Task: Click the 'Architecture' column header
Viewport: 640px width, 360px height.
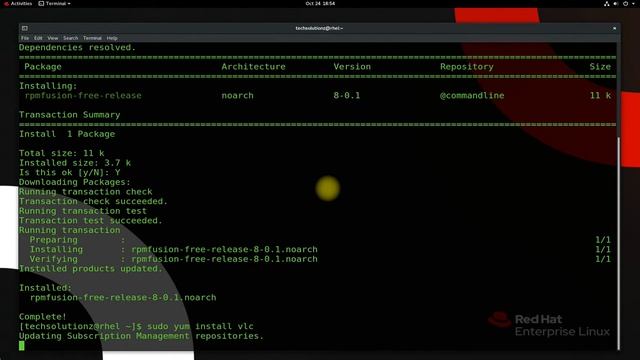Action: pyautogui.click(x=253, y=67)
